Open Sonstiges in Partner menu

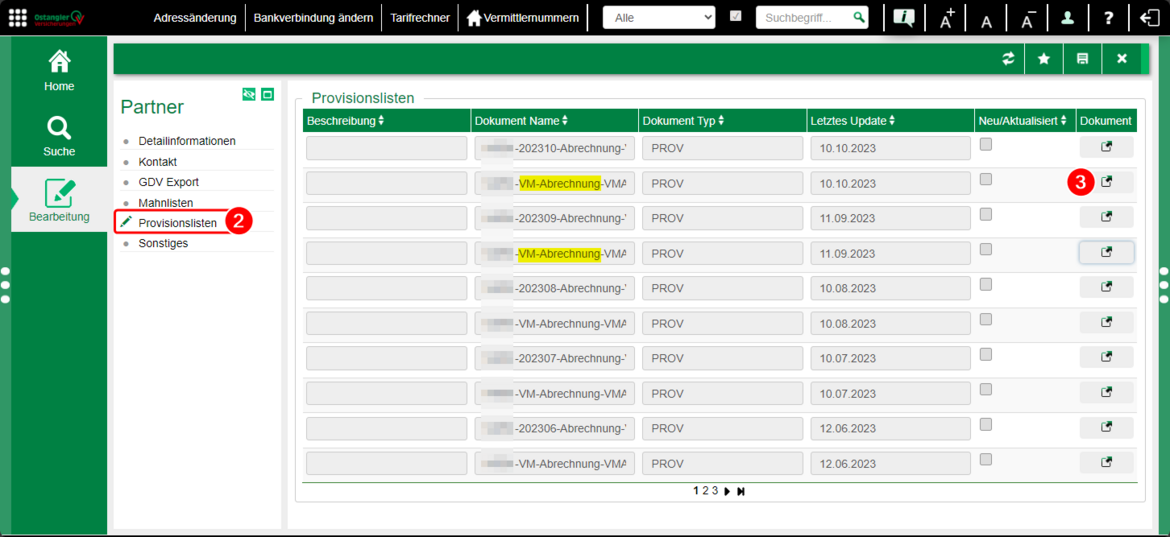click(163, 243)
